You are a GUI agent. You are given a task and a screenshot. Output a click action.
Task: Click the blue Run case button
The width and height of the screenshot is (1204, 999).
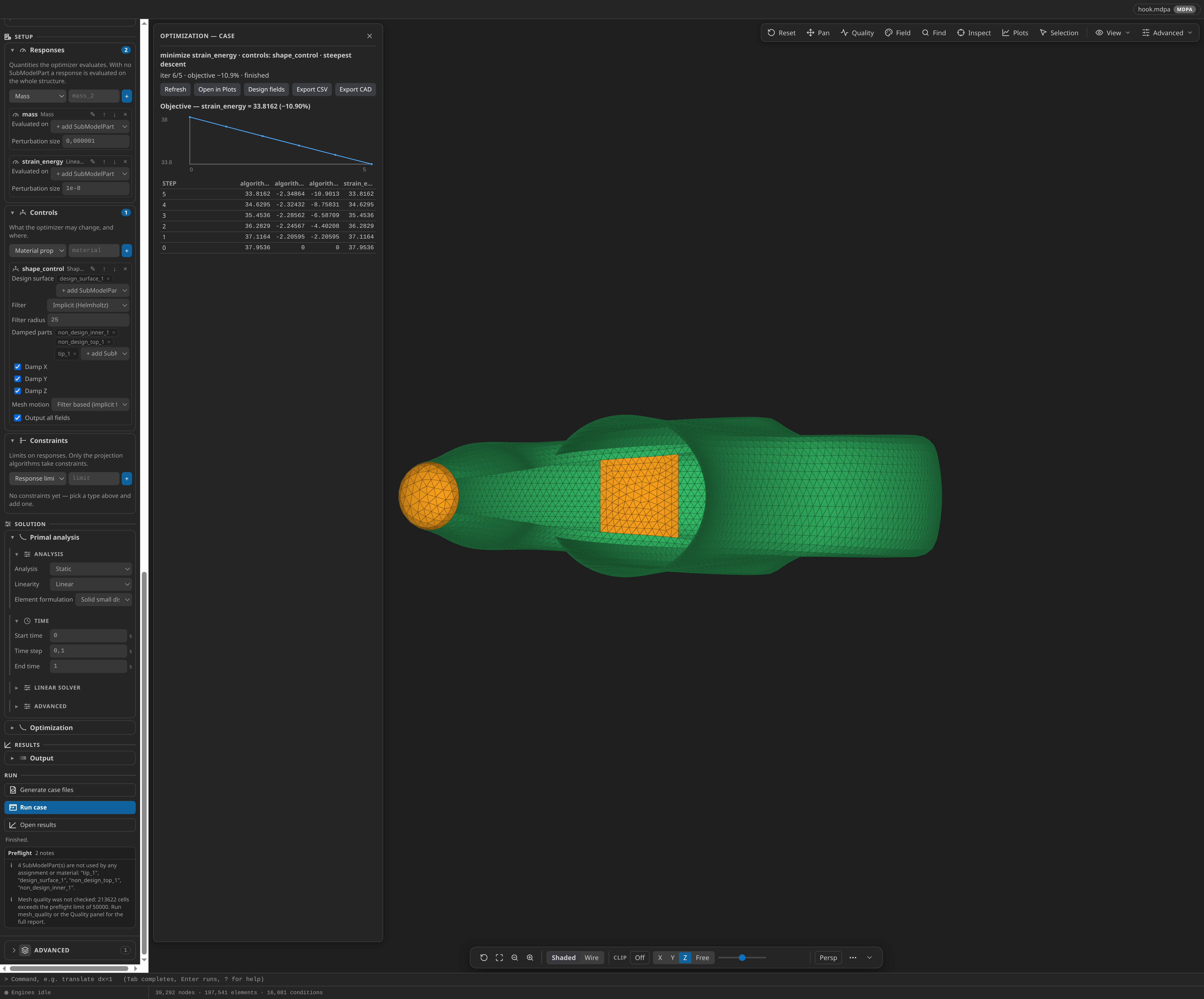tap(70, 808)
